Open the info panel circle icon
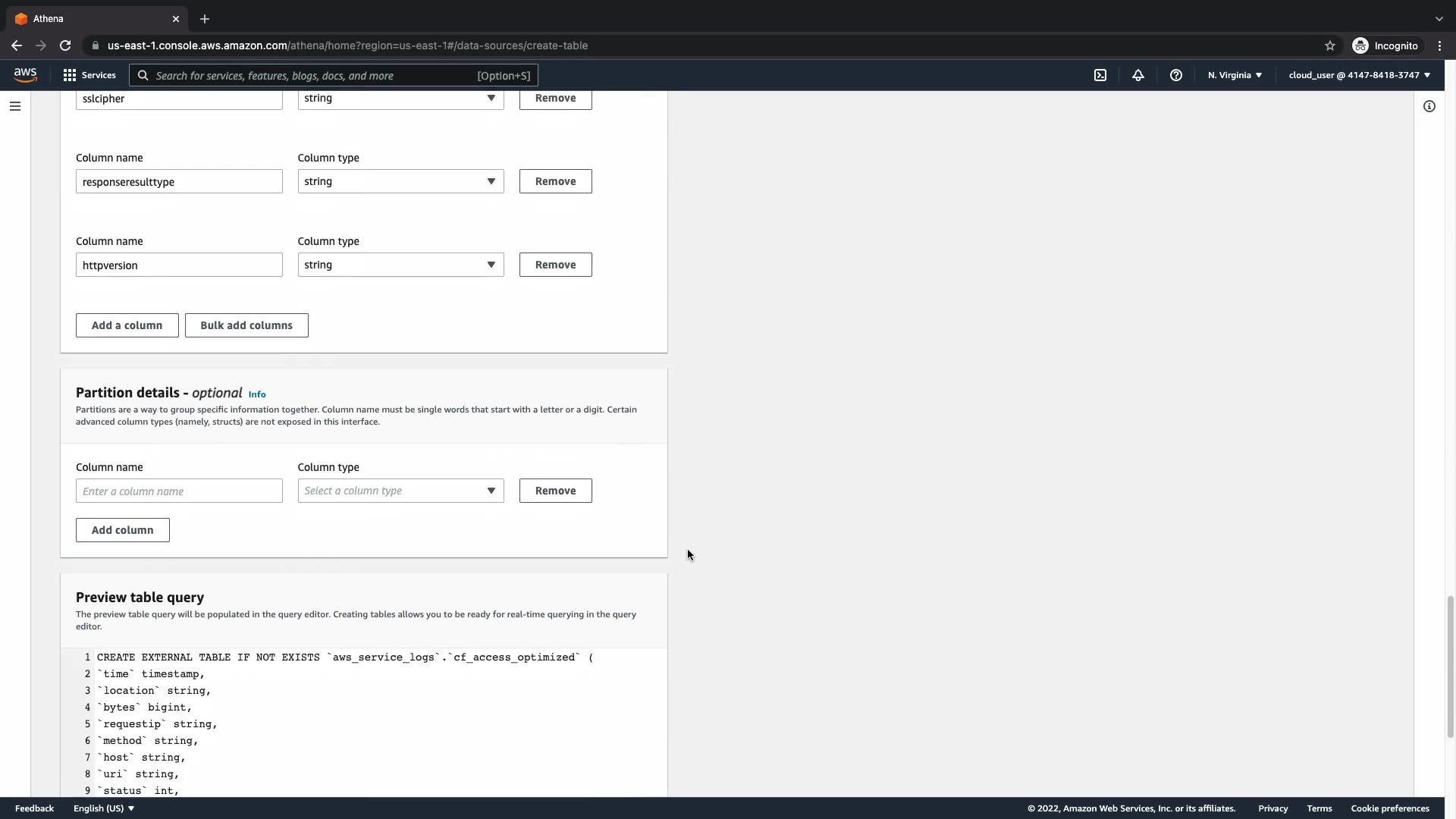Viewport: 1456px width, 819px height. [1429, 106]
